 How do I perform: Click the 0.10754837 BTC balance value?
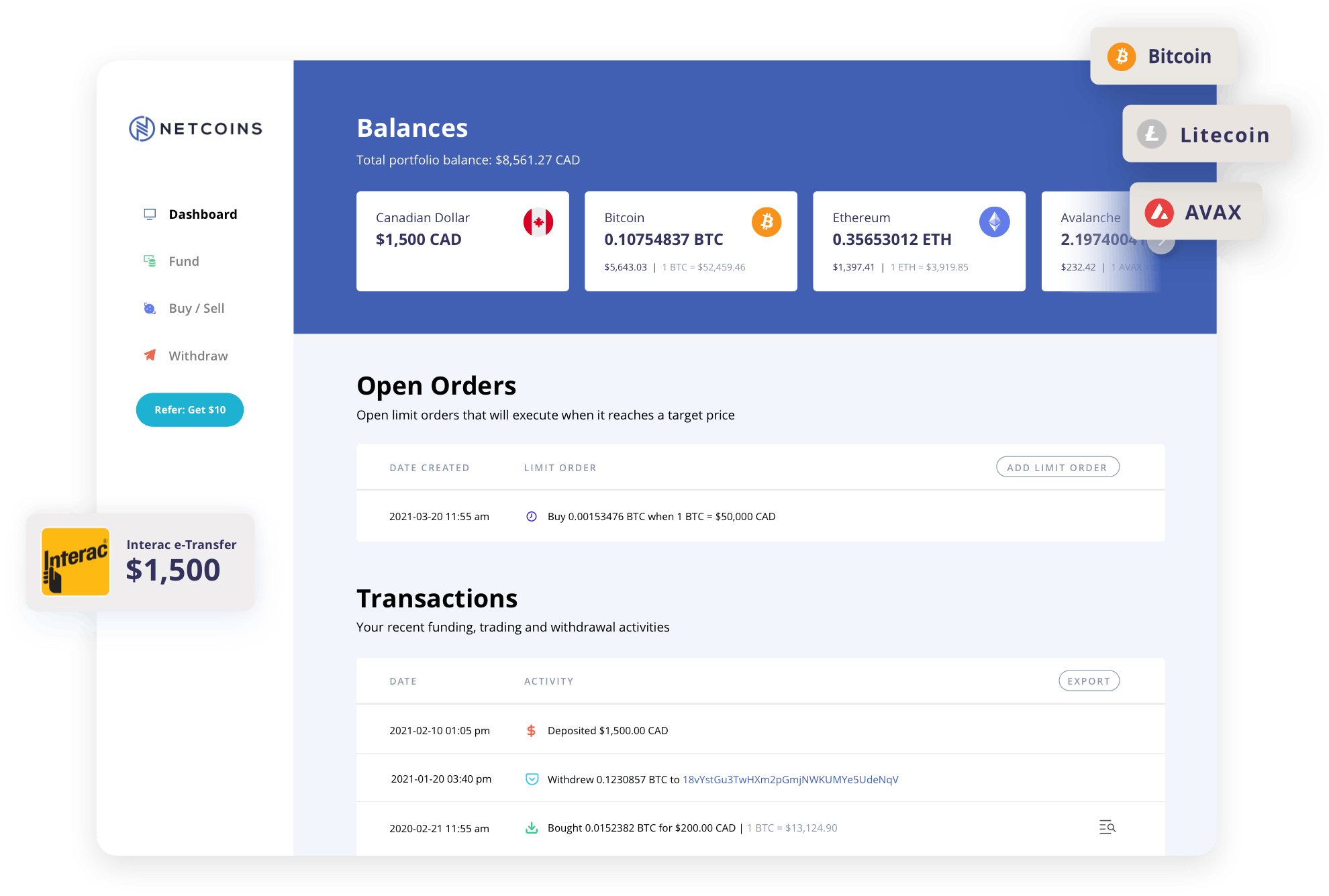click(x=663, y=240)
